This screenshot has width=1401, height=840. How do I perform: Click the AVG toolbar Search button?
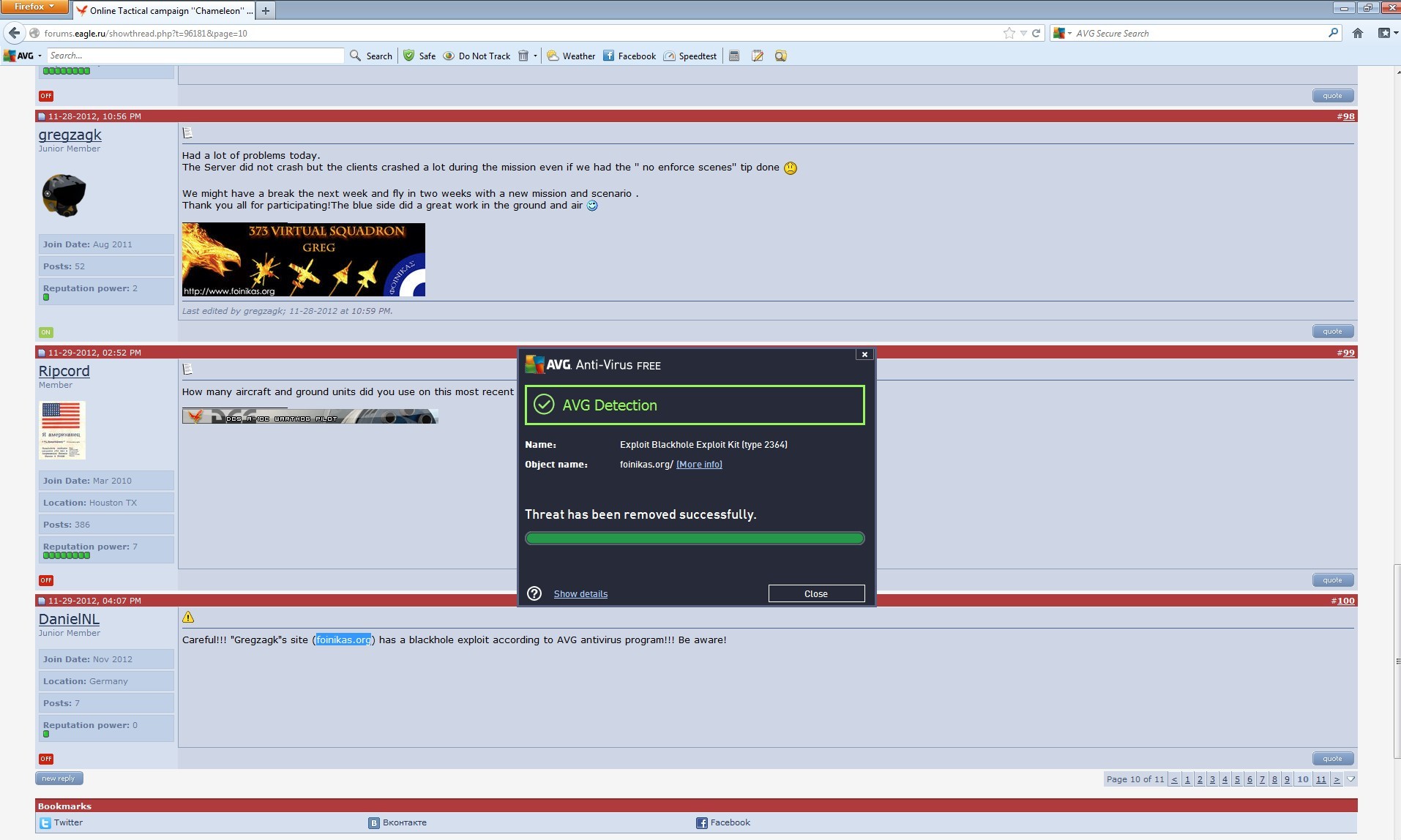pyautogui.click(x=371, y=56)
